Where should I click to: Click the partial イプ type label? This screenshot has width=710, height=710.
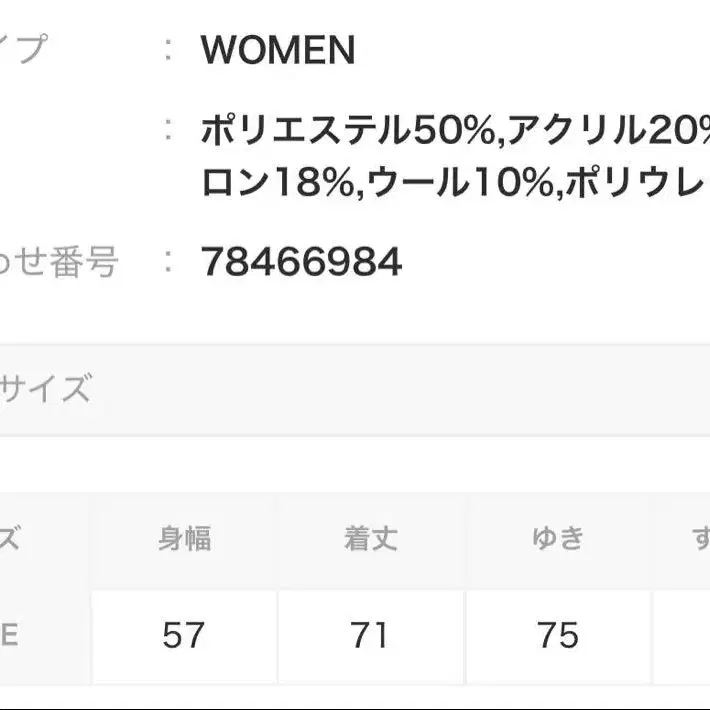point(24,49)
